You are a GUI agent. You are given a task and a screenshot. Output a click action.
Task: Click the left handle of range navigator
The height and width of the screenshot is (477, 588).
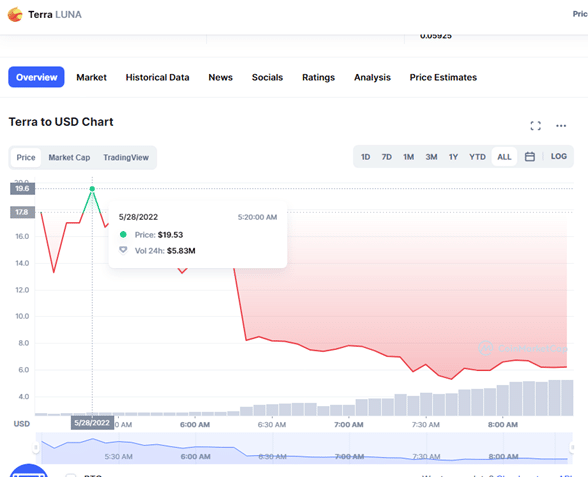(x=36, y=447)
